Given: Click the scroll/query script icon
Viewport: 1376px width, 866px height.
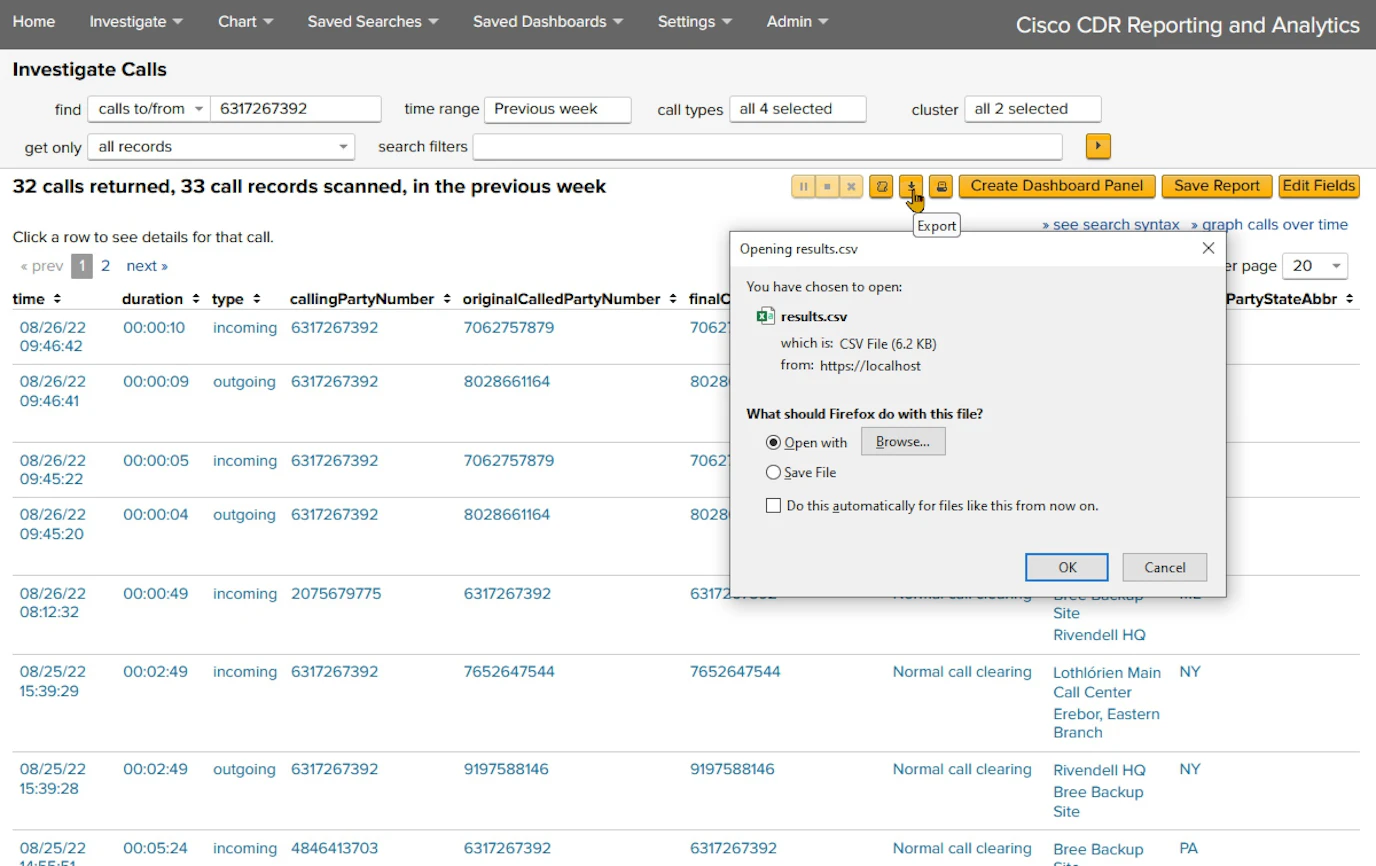Looking at the screenshot, I should (881, 186).
